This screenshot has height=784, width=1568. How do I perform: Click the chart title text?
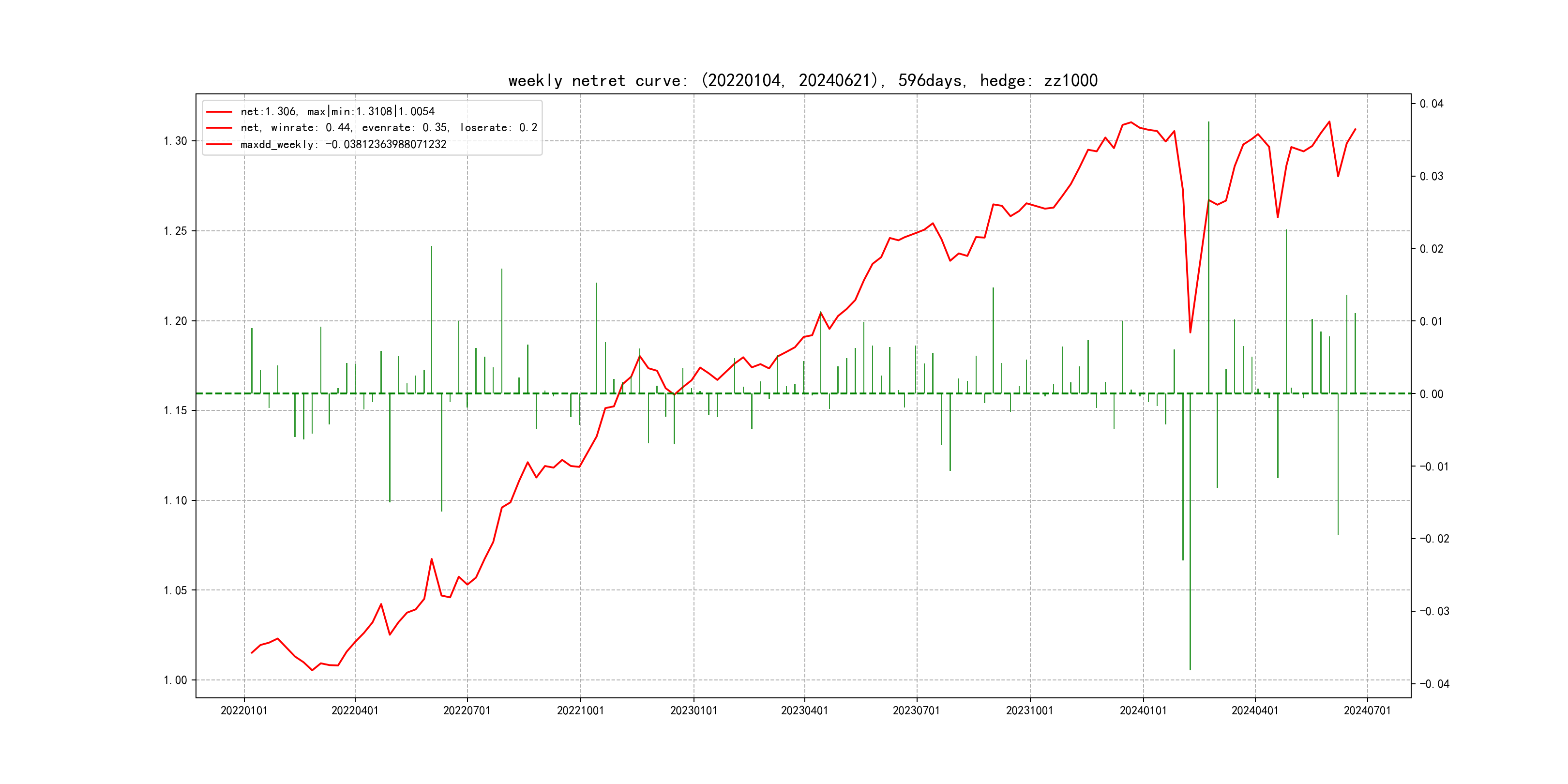(802, 81)
